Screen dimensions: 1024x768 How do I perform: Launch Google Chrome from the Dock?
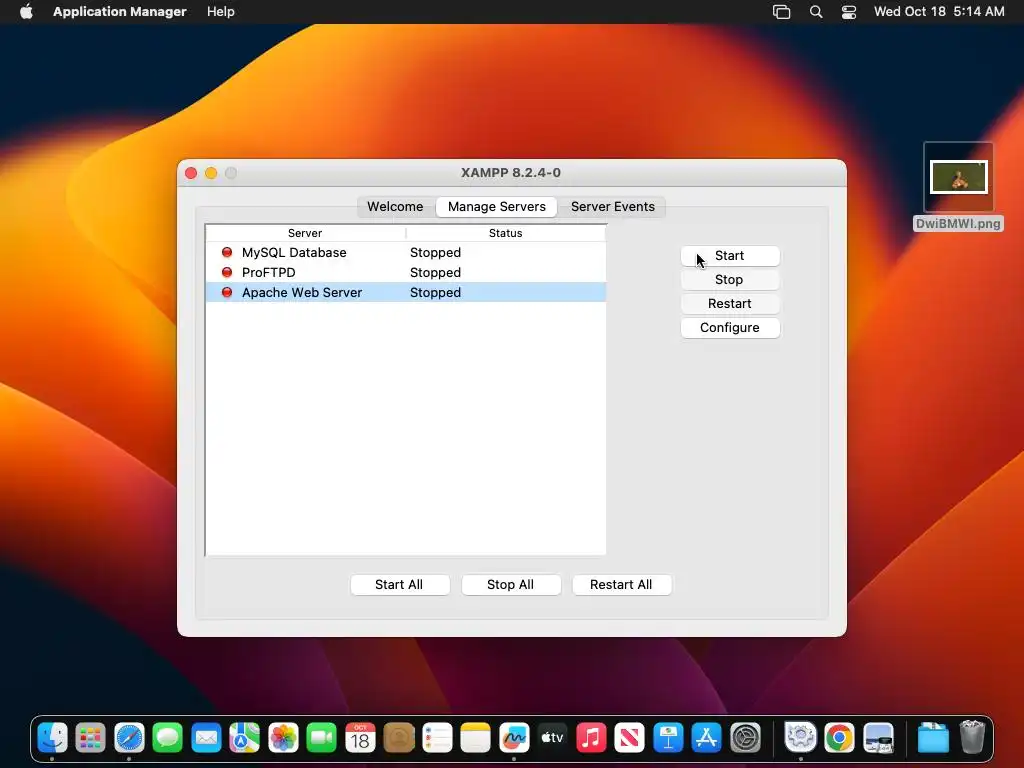point(839,738)
